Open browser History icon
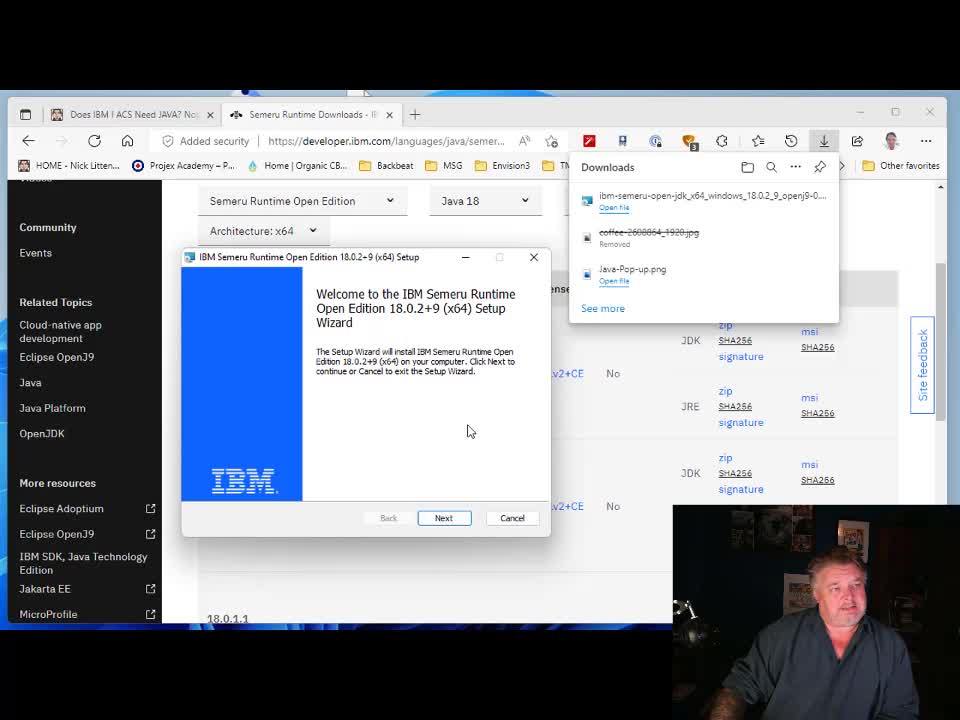Screen dimensions: 960x720 (791, 141)
